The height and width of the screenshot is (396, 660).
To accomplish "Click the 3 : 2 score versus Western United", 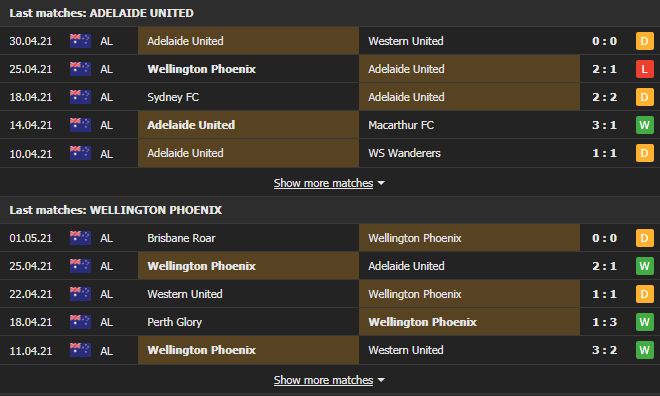I will pos(604,350).
